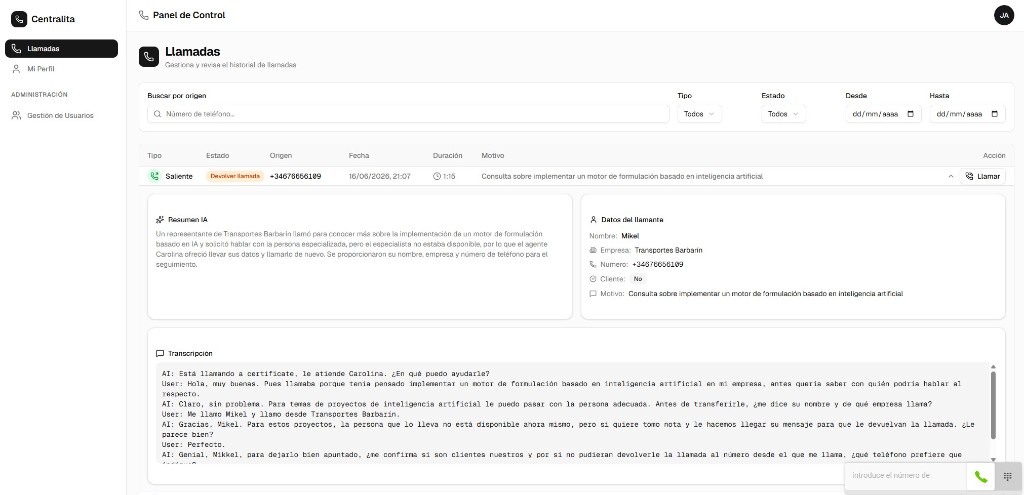The image size is (1024, 495).
Task: Click the Duración column header
Action: pos(447,155)
